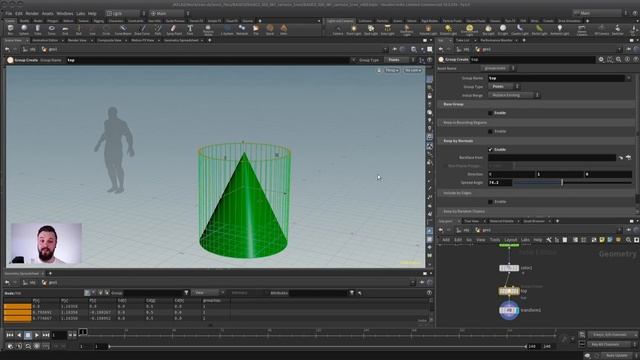
Task: Open Group Type dropdown in parameter pane
Action: (x=504, y=87)
